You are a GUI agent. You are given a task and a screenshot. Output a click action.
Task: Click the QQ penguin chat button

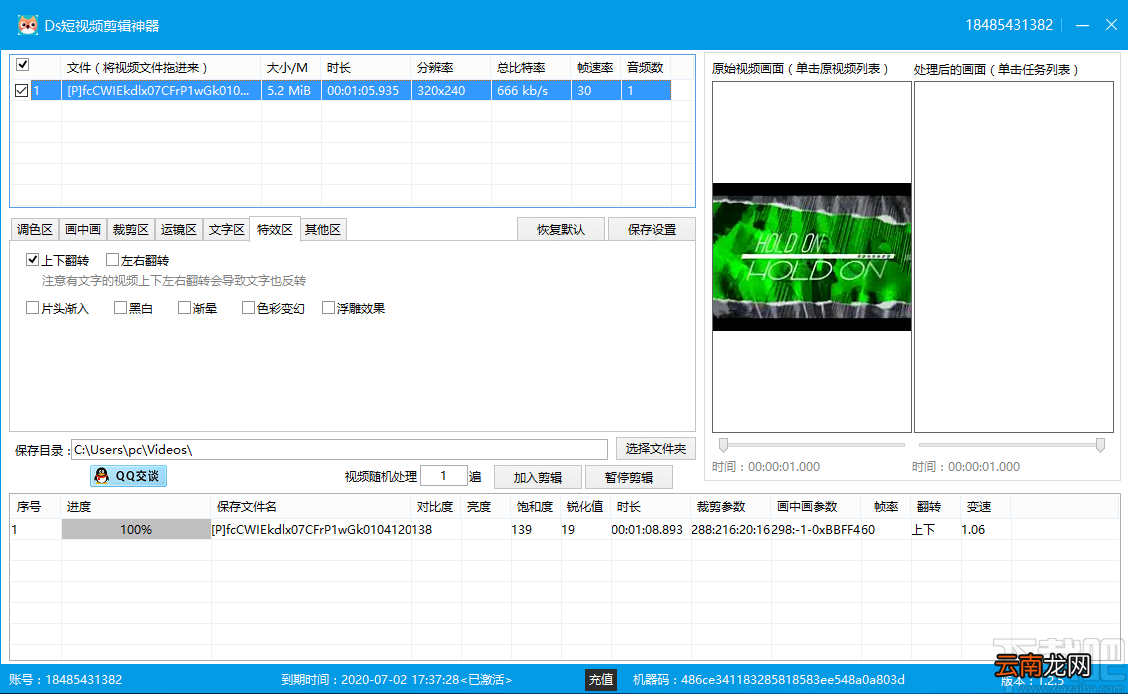[x=129, y=476]
